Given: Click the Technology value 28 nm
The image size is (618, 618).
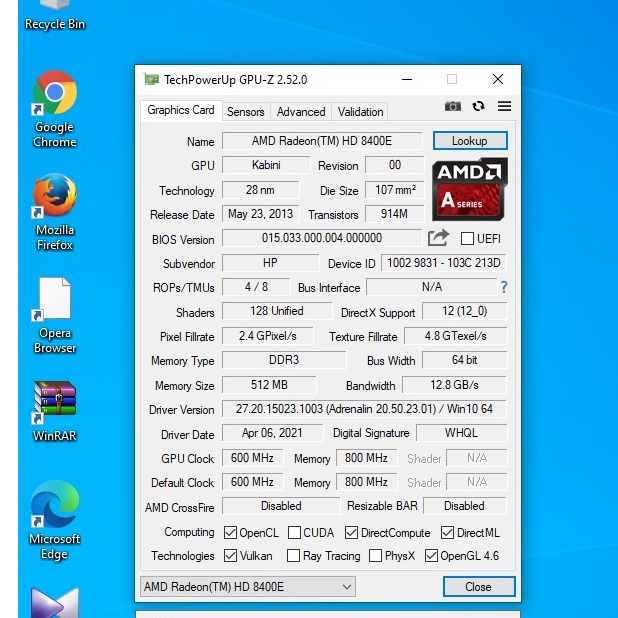Looking at the screenshot, I should (261, 190).
